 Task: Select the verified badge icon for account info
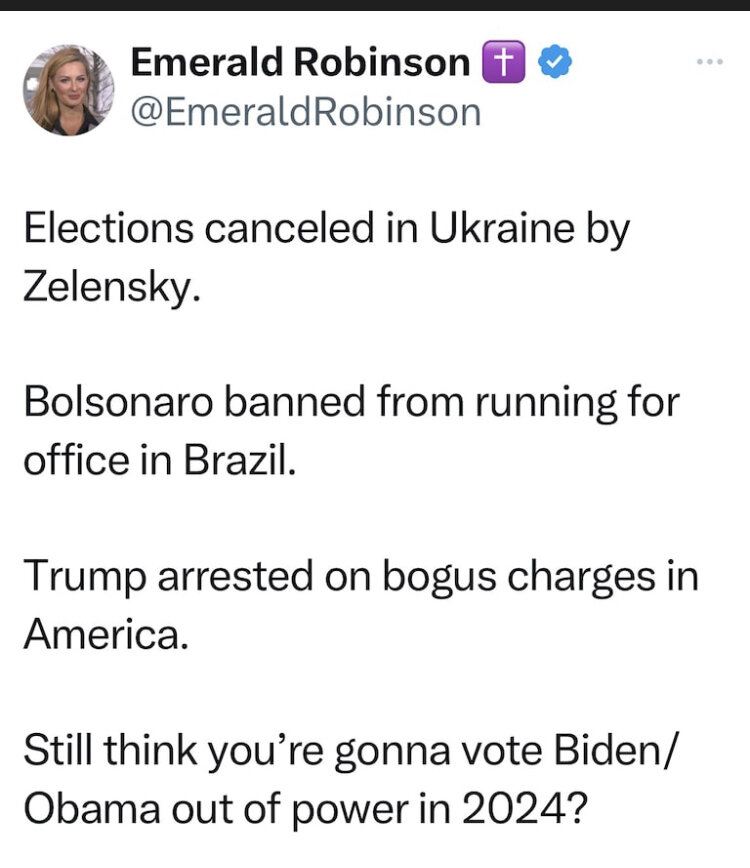point(549,61)
